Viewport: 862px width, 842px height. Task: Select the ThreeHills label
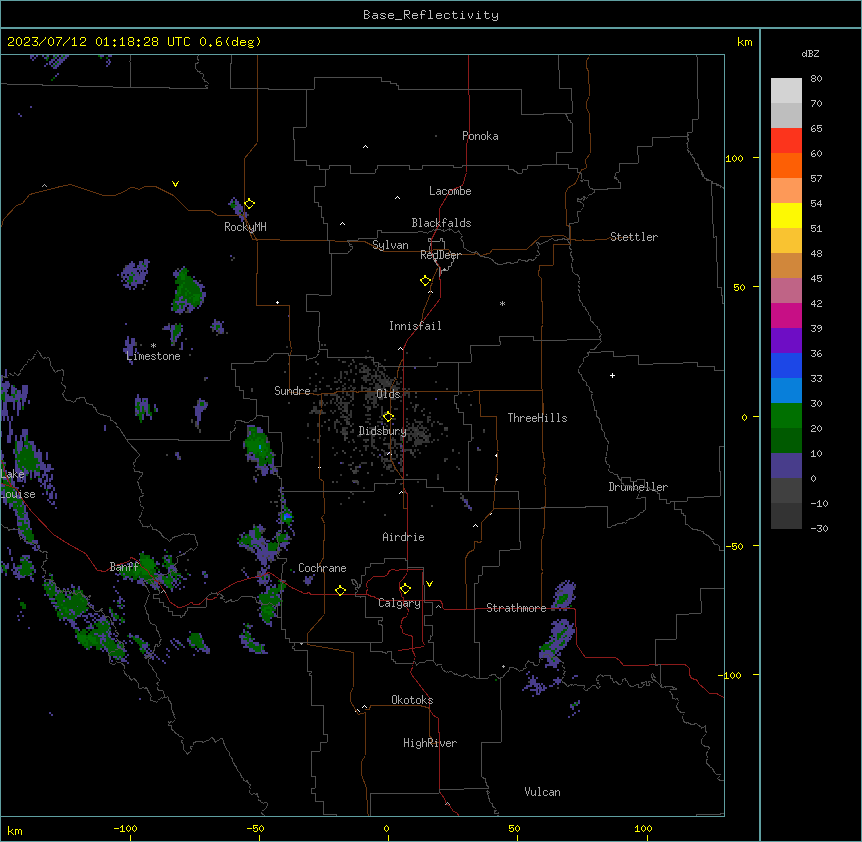537,418
